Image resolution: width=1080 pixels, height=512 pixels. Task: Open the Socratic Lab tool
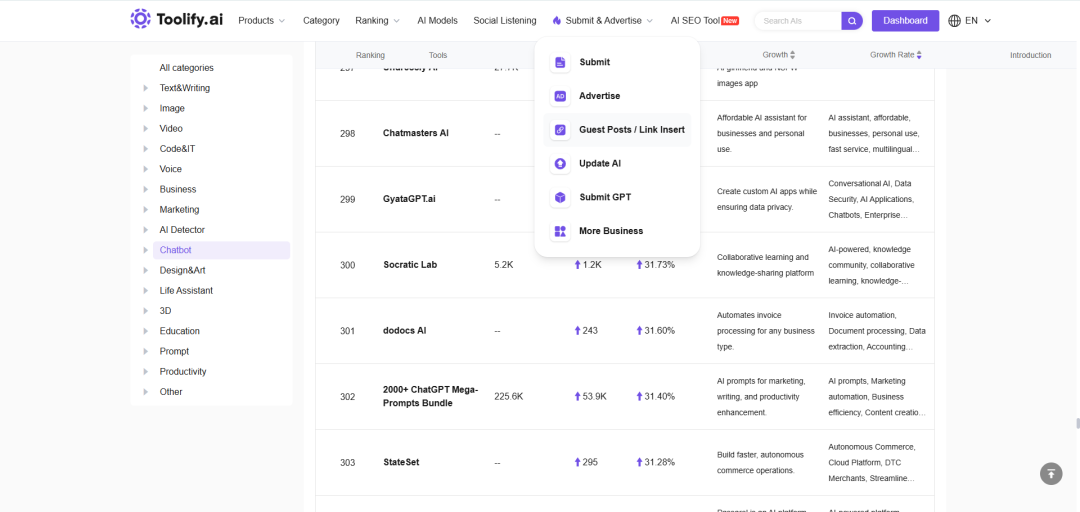coord(410,265)
